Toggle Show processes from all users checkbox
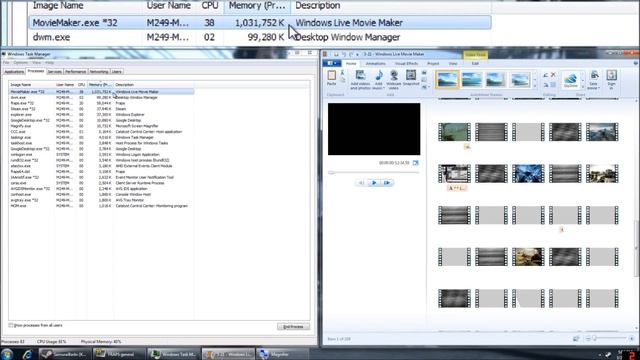The height and width of the screenshot is (360, 640). 11,325
